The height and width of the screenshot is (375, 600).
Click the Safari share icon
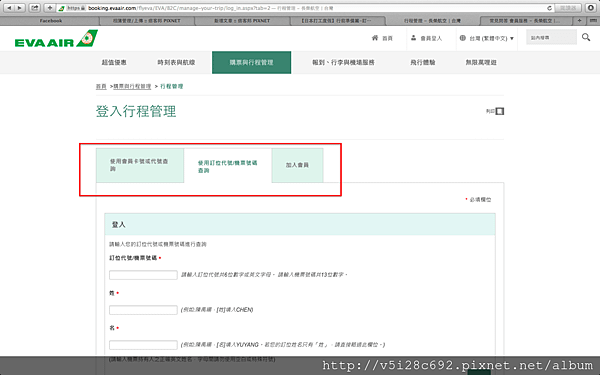(35, 8)
